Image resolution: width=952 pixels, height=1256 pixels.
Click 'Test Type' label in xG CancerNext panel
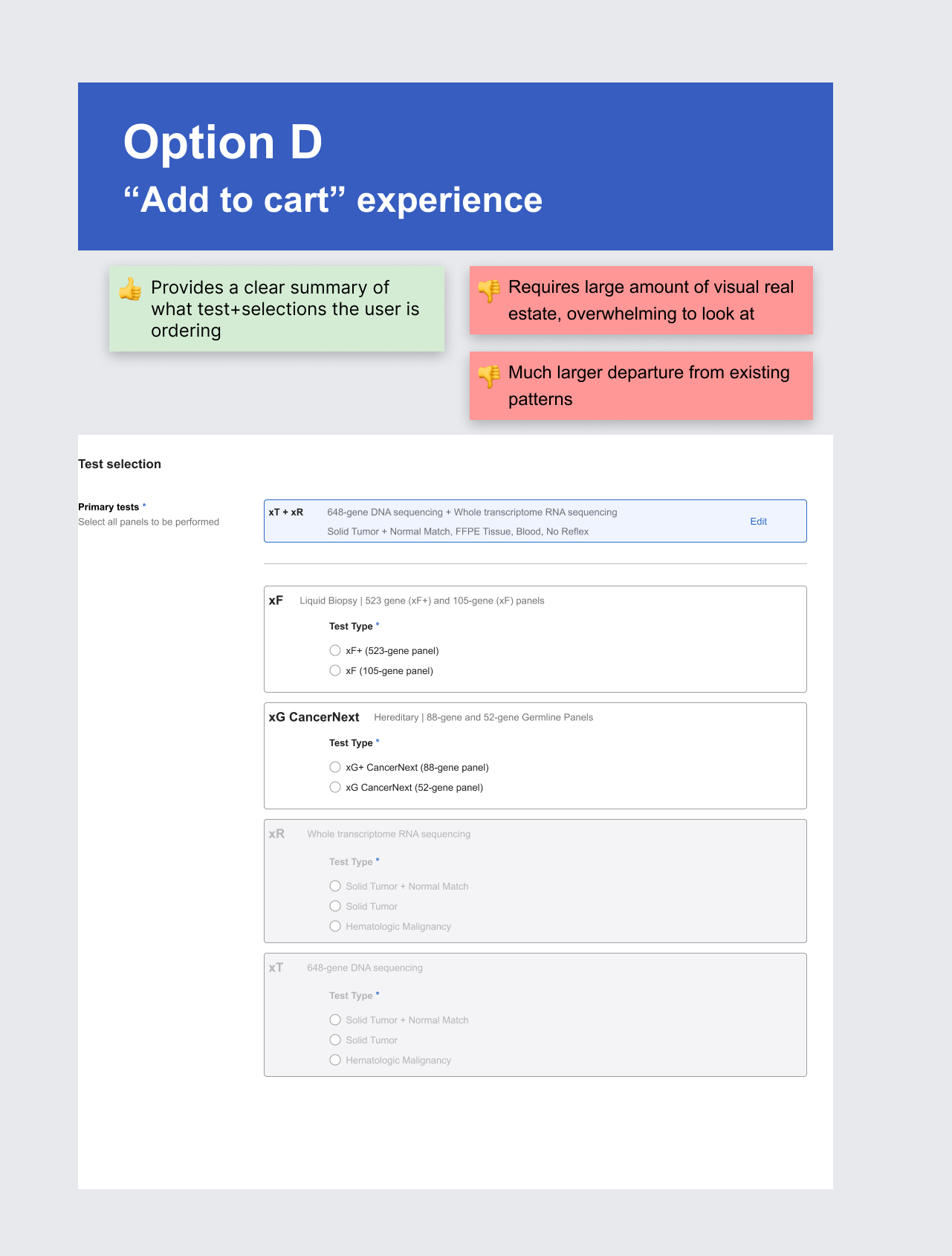point(351,742)
